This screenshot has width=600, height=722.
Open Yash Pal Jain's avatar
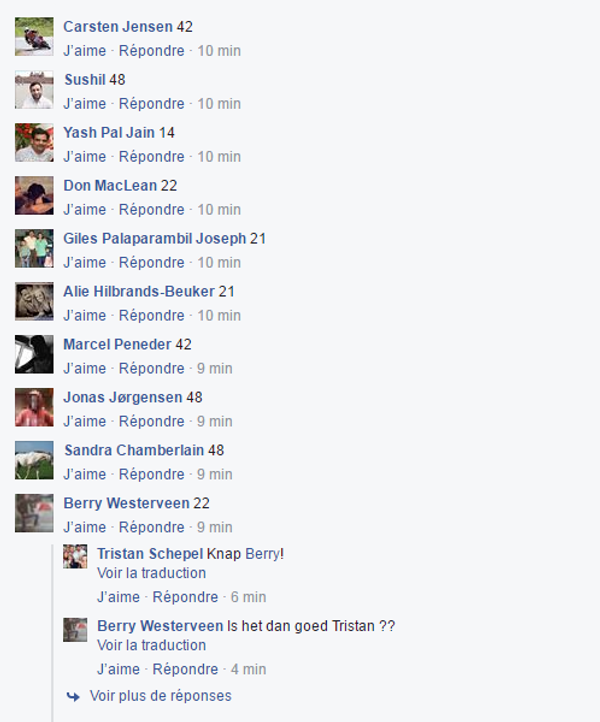pos(34,143)
